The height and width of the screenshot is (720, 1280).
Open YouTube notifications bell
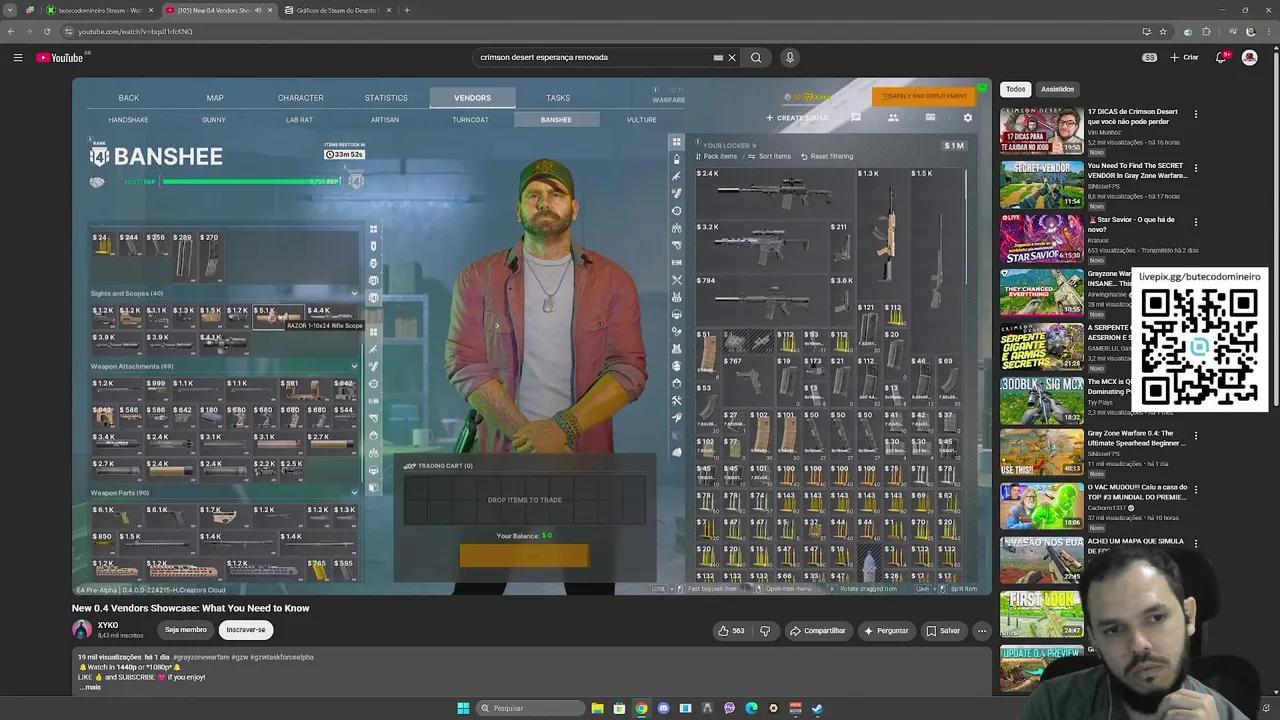[x=1222, y=57]
